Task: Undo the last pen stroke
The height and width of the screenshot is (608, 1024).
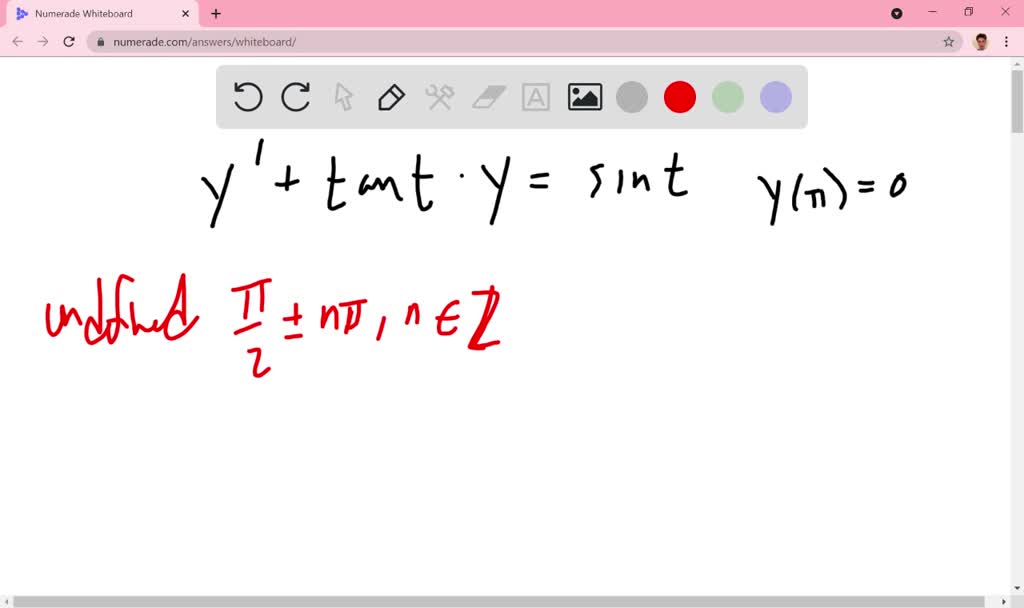Action: 247,97
